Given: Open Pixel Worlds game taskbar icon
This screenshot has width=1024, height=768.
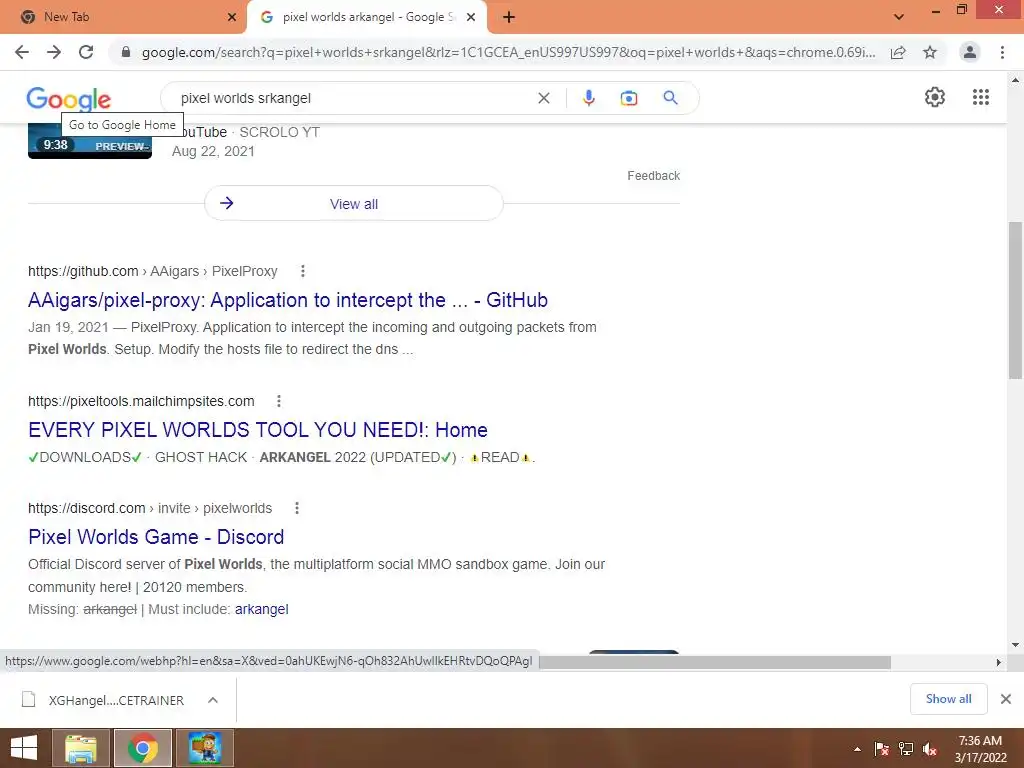Looking at the screenshot, I should click(x=205, y=748).
